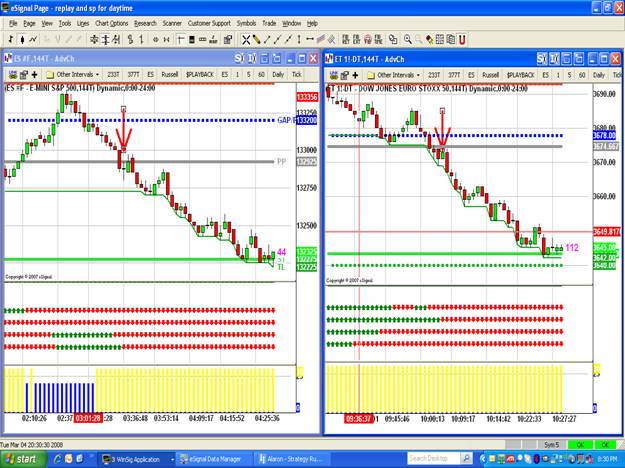Image resolution: width=625 pixels, height=468 pixels.
Task: Open the Customer Support menu
Action: [x=210, y=22]
